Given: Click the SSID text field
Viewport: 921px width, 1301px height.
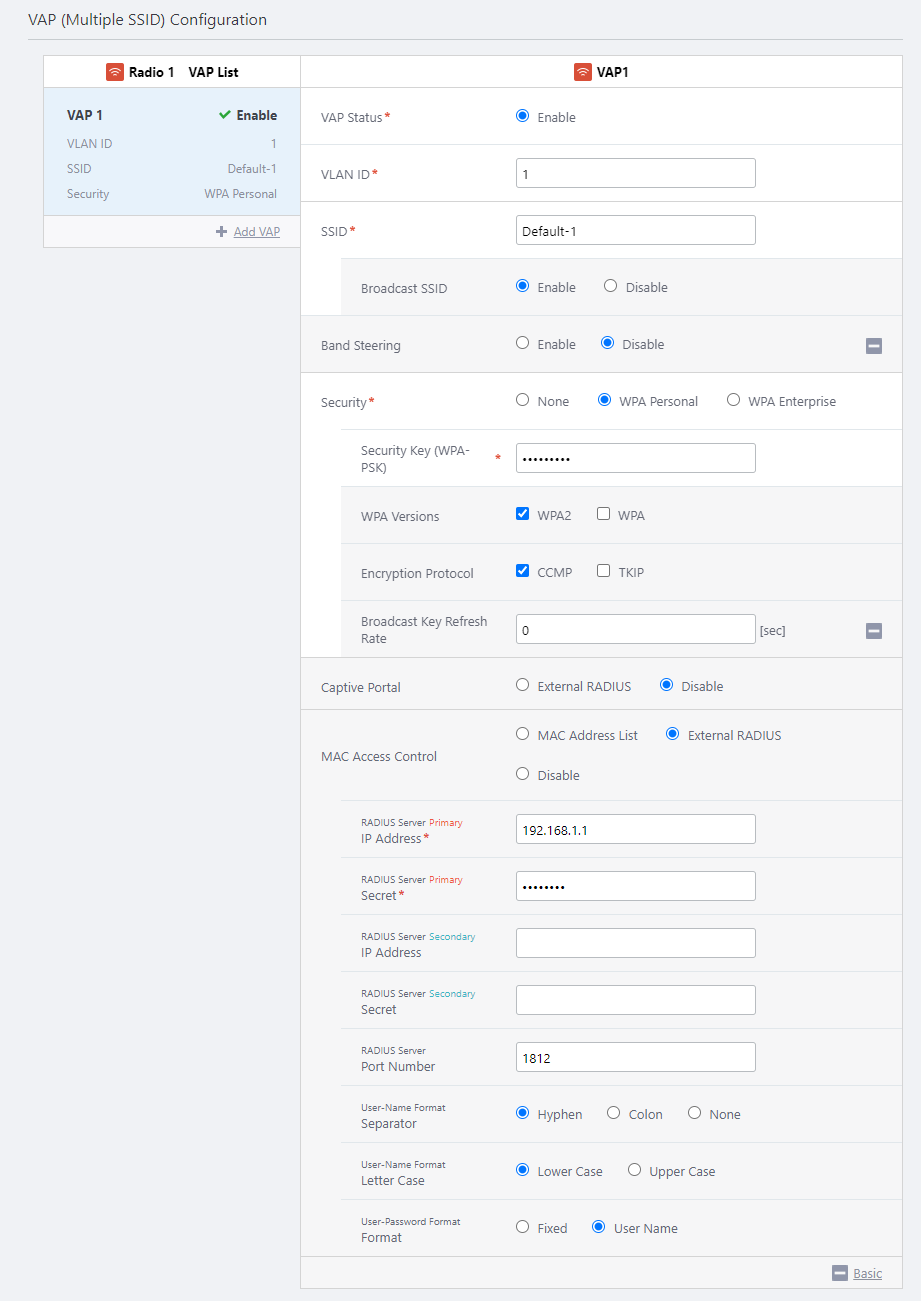Looking at the screenshot, I should click(x=635, y=230).
